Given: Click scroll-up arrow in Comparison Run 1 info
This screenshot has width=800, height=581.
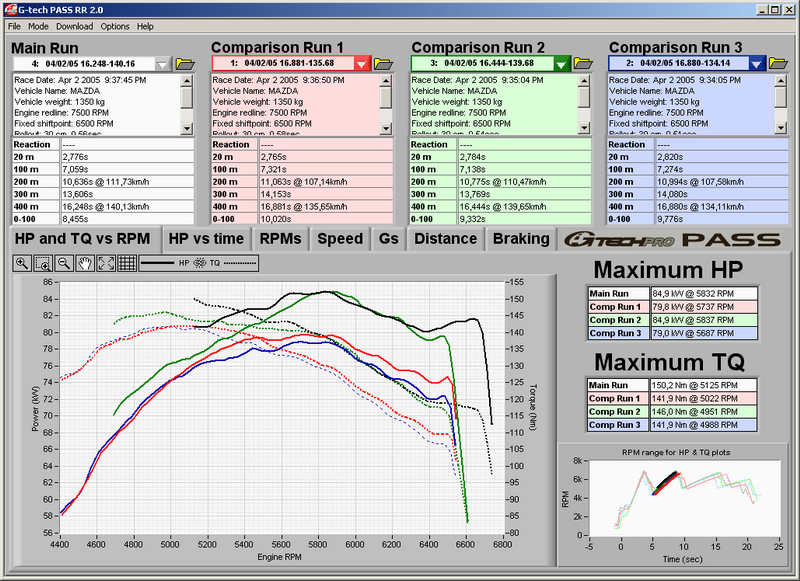Looking at the screenshot, I should 386,80.
